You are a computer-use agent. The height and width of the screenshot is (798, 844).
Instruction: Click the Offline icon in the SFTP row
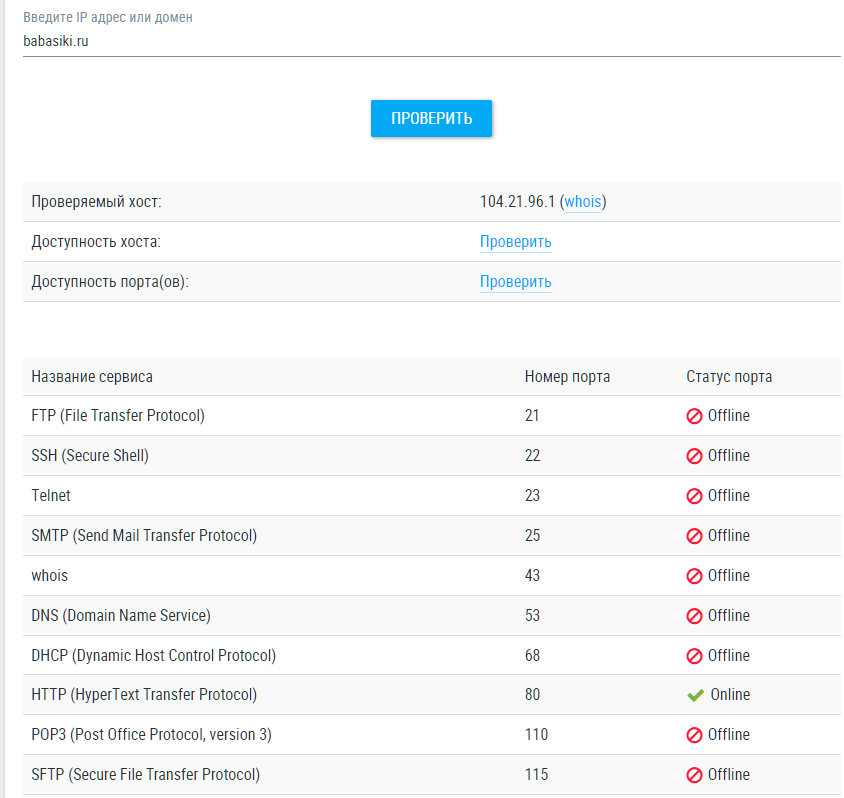point(694,775)
